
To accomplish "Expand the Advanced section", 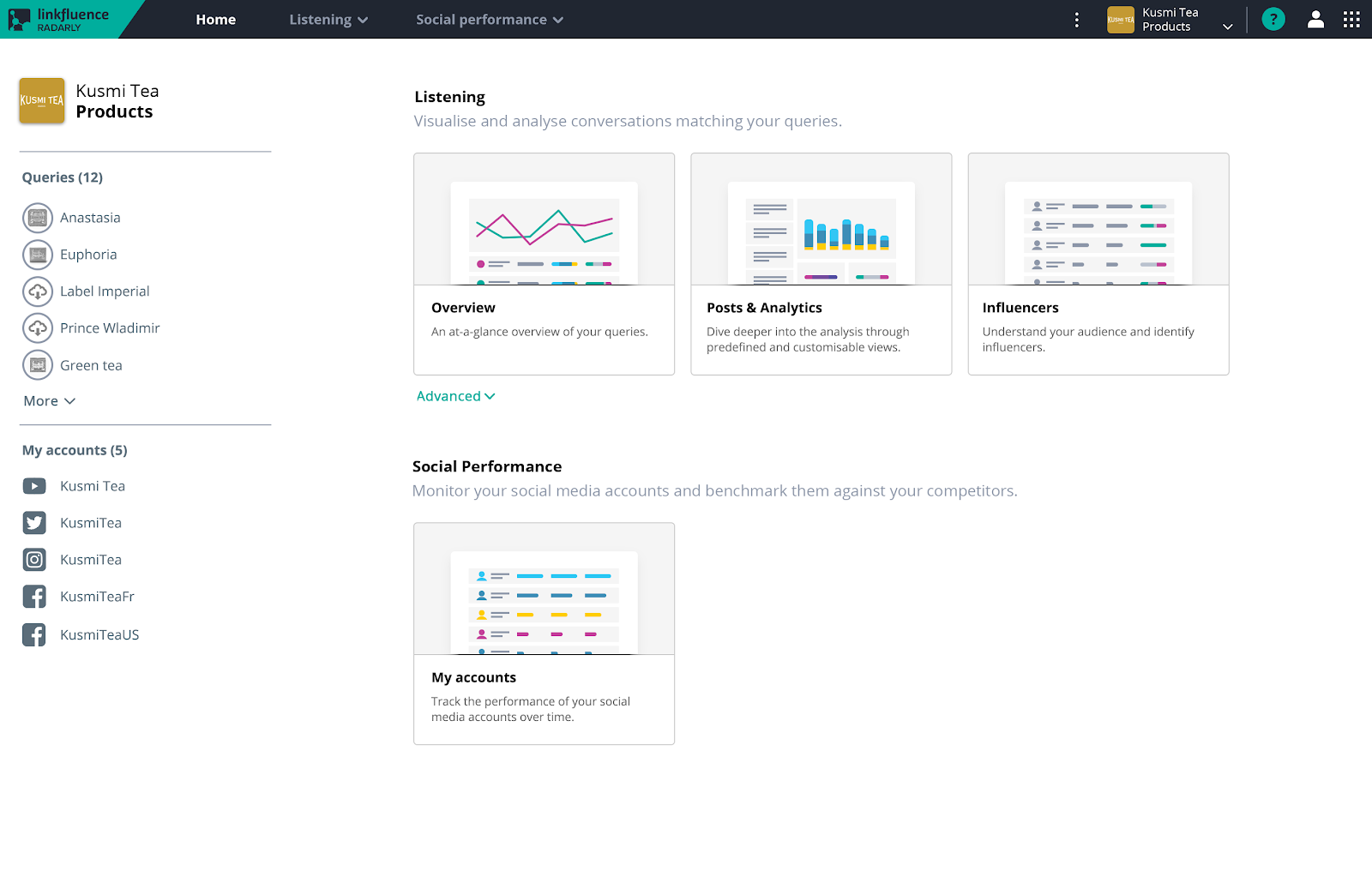I will click(455, 396).
